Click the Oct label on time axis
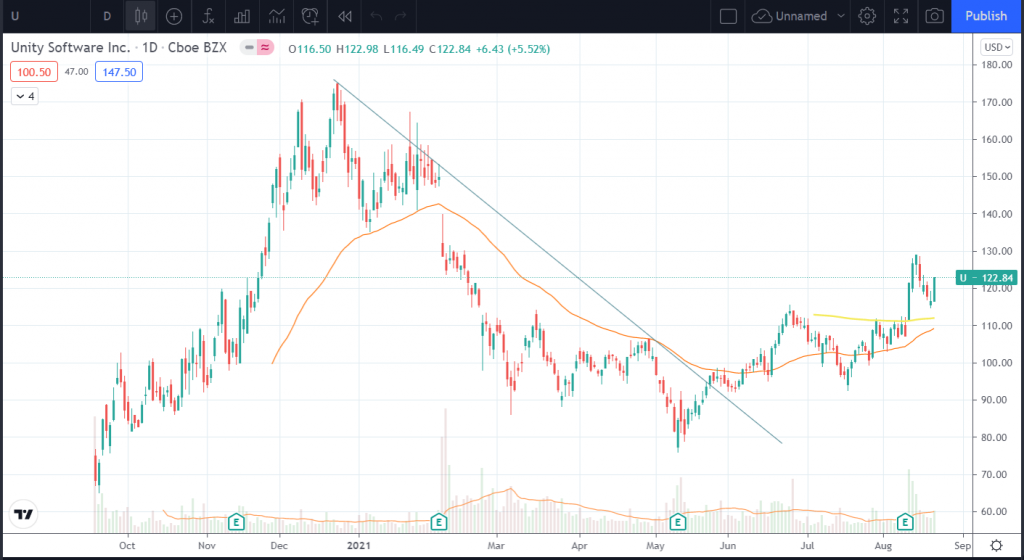 click(x=127, y=546)
